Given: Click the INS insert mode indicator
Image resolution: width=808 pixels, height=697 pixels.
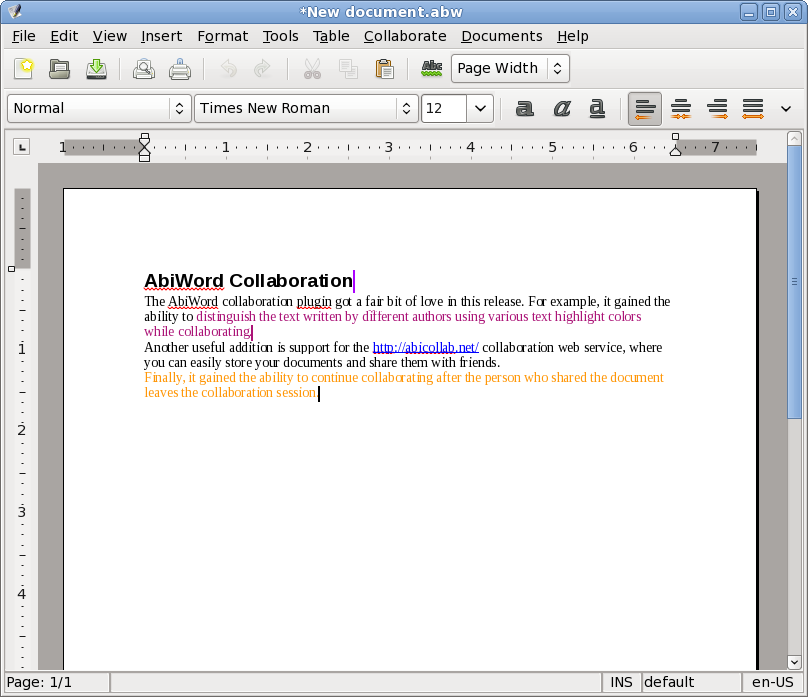Looking at the screenshot, I should pos(621,682).
